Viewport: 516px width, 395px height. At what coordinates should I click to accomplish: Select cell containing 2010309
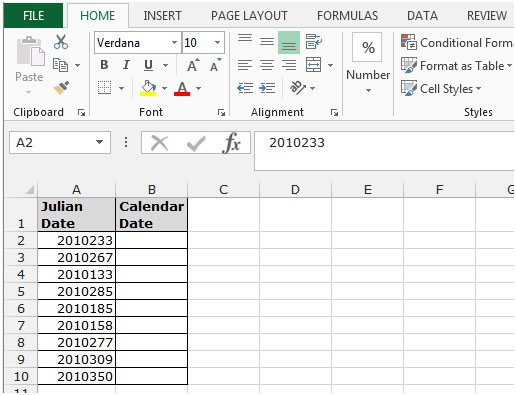(x=77, y=359)
